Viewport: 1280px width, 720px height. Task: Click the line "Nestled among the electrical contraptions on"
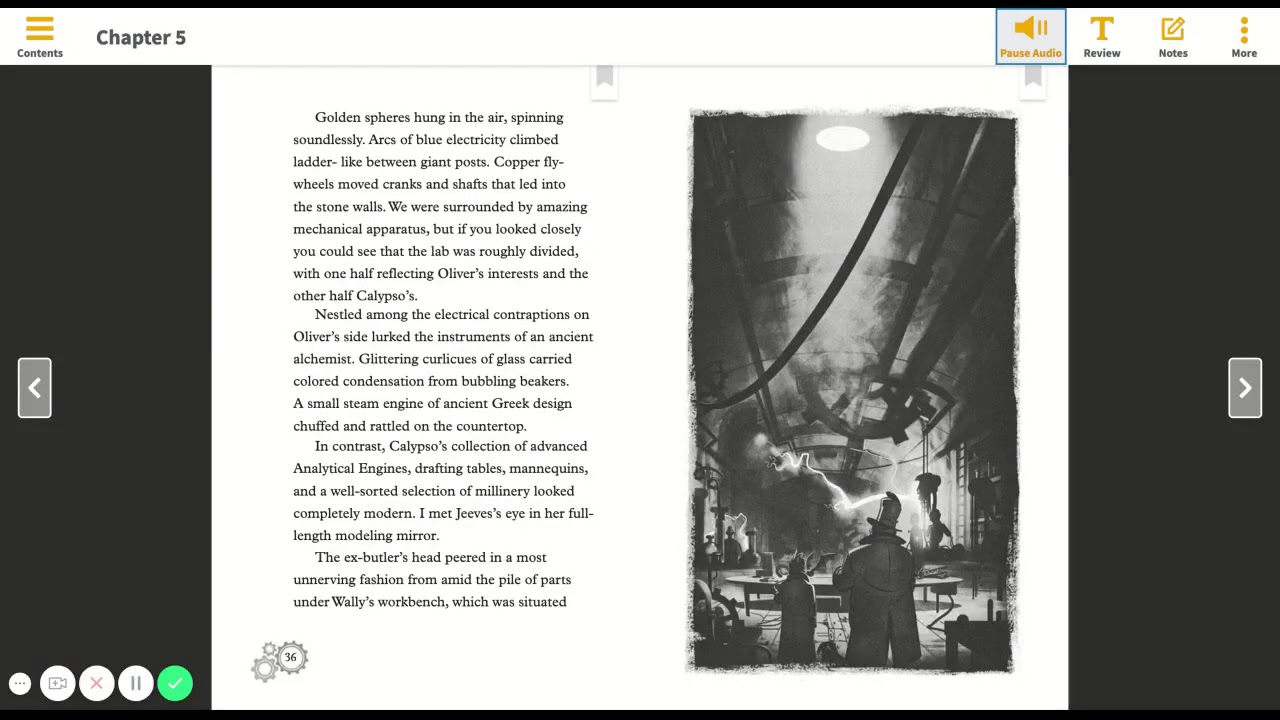(452, 315)
